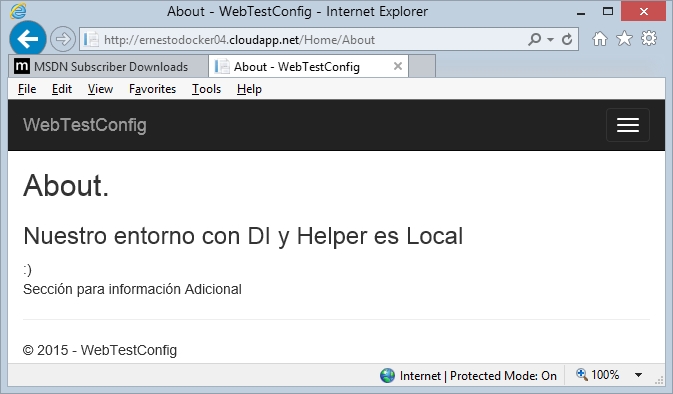Click the page icon in the address bar
The width and height of the screenshot is (673, 394).
[91, 39]
